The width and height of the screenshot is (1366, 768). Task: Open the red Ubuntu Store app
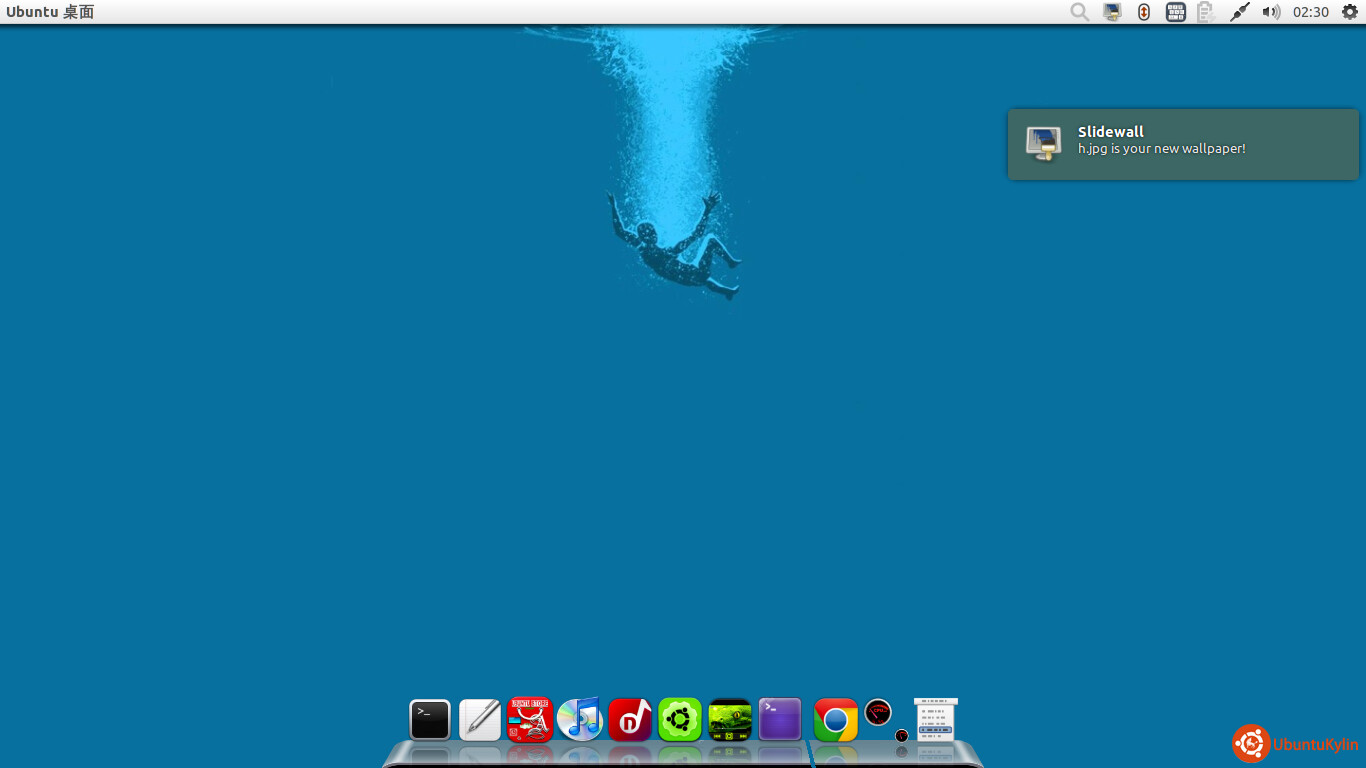(530, 719)
